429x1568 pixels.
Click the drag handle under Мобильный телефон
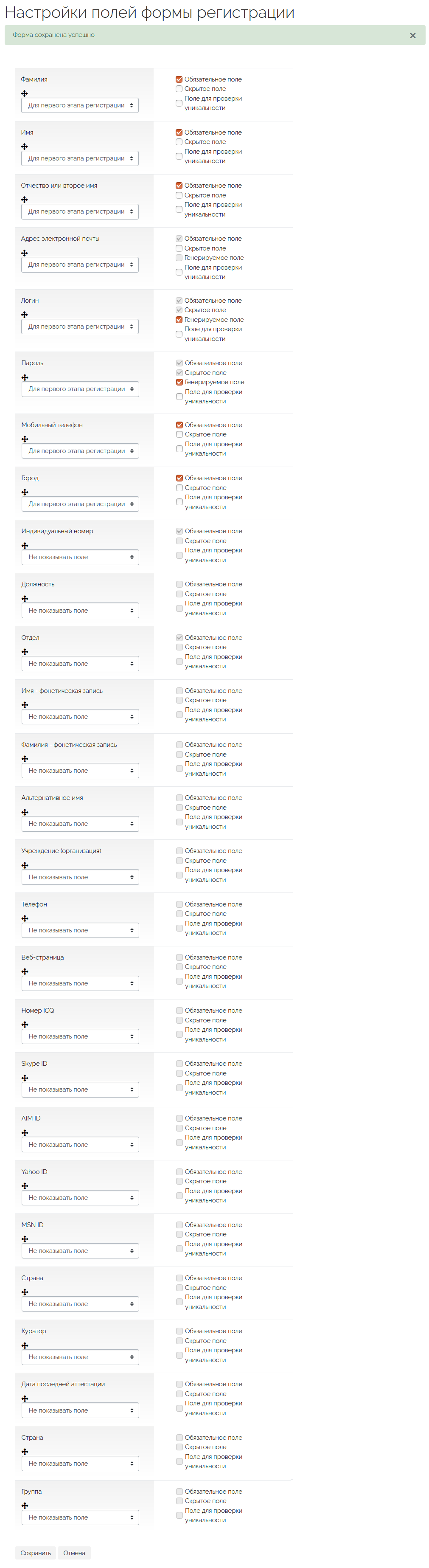pyautogui.click(x=25, y=439)
